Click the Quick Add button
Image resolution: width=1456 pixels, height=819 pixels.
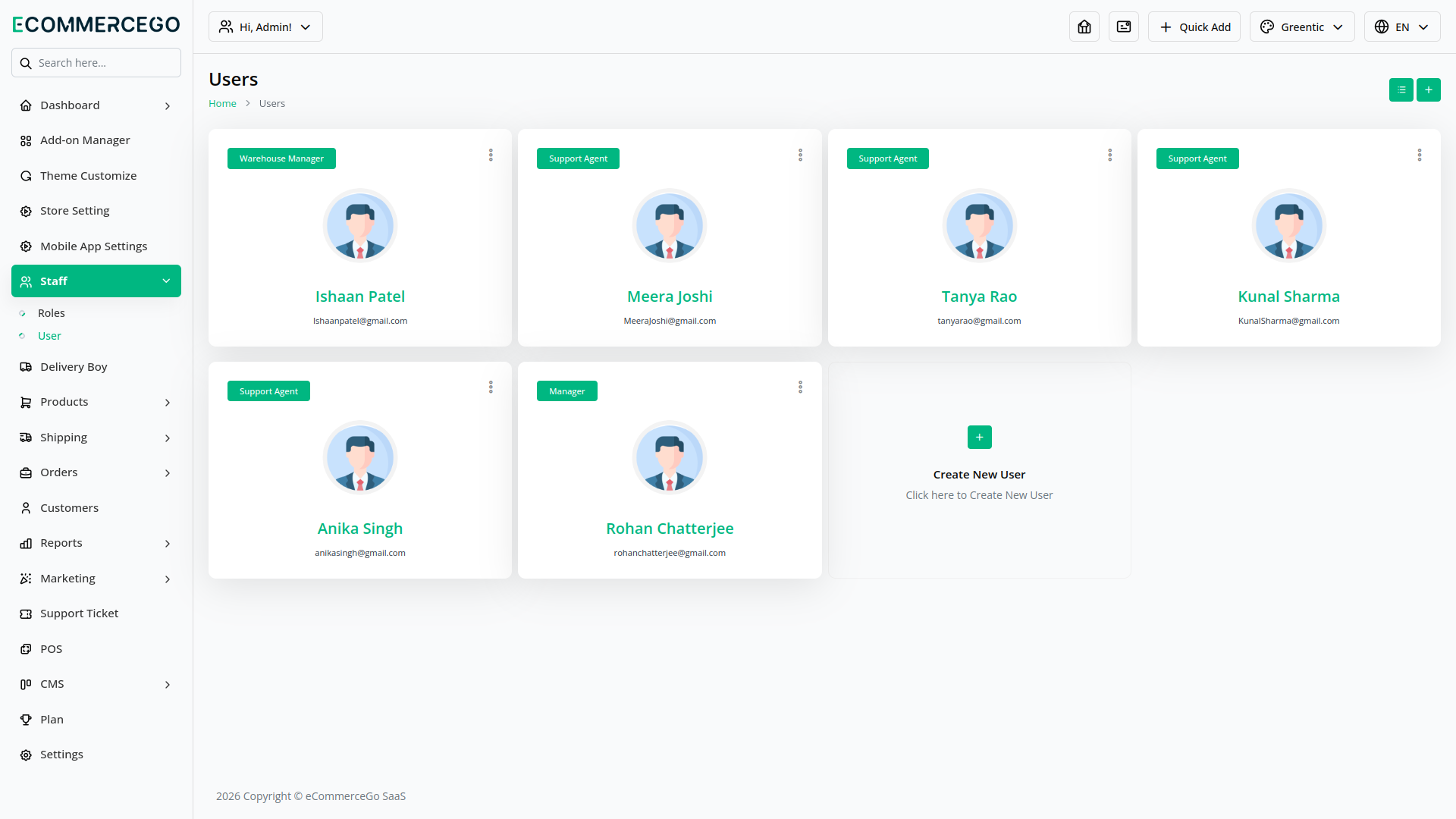click(x=1194, y=27)
